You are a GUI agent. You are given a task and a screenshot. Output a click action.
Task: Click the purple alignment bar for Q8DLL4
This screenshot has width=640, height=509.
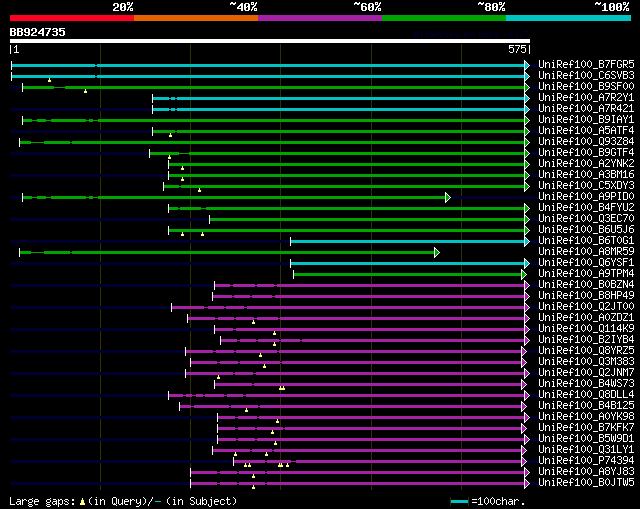point(347,396)
